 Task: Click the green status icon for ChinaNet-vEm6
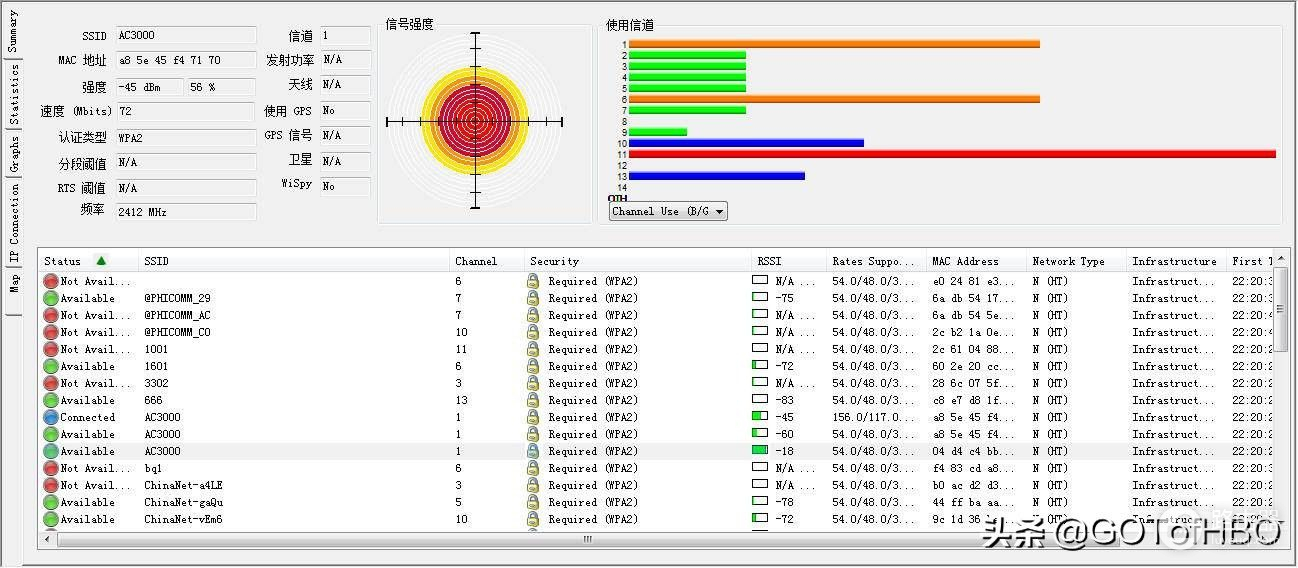51,519
